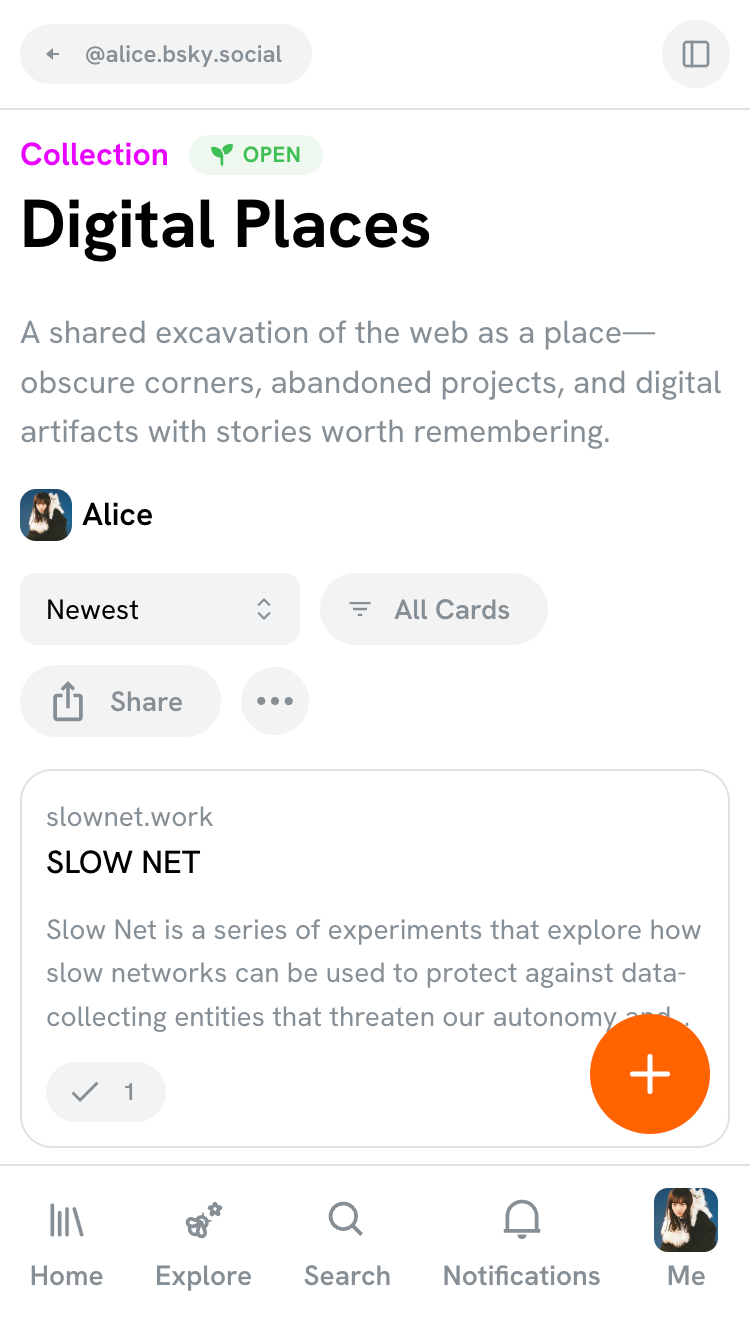Open the SLOW NET card title

point(123,862)
